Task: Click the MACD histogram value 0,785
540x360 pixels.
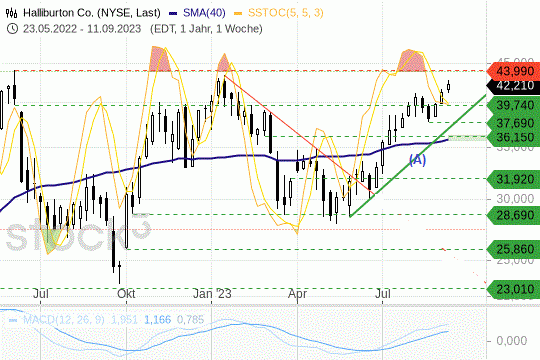Action: tap(190, 320)
